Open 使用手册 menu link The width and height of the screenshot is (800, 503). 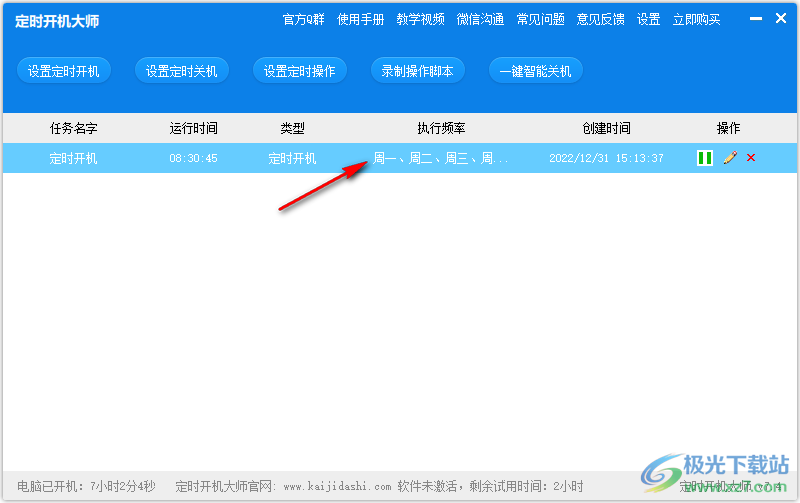tap(360, 19)
